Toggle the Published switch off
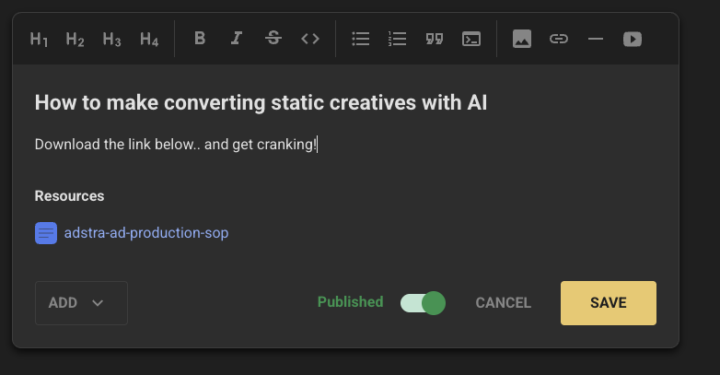Image resolution: width=720 pixels, height=375 pixels. coord(422,303)
